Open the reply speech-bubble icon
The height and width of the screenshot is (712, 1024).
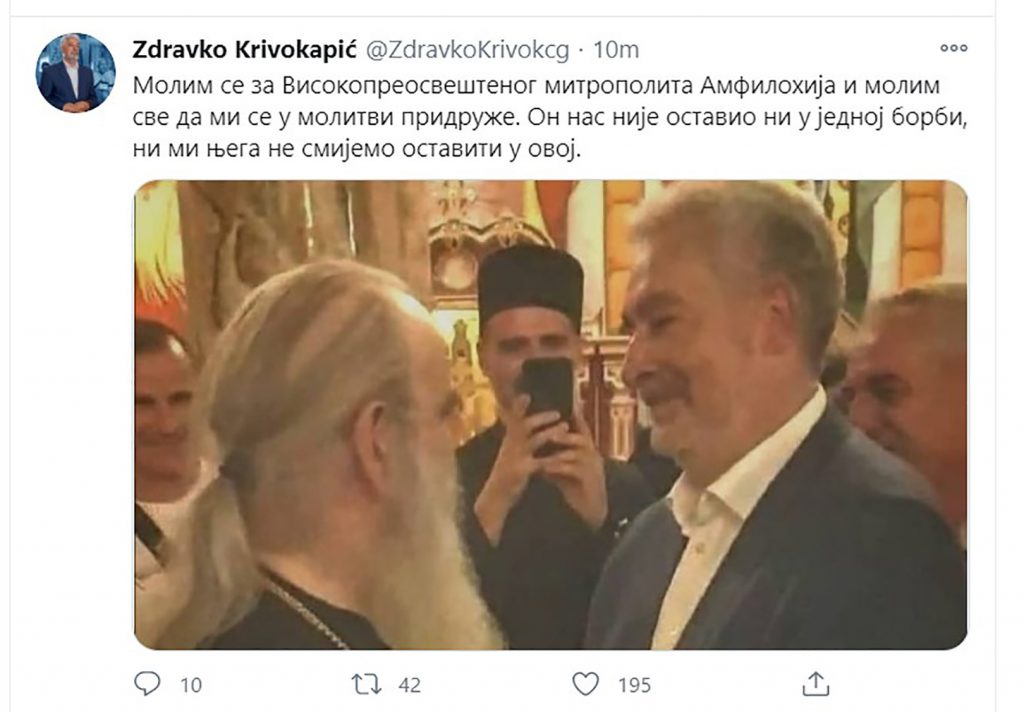[x=147, y=684]
